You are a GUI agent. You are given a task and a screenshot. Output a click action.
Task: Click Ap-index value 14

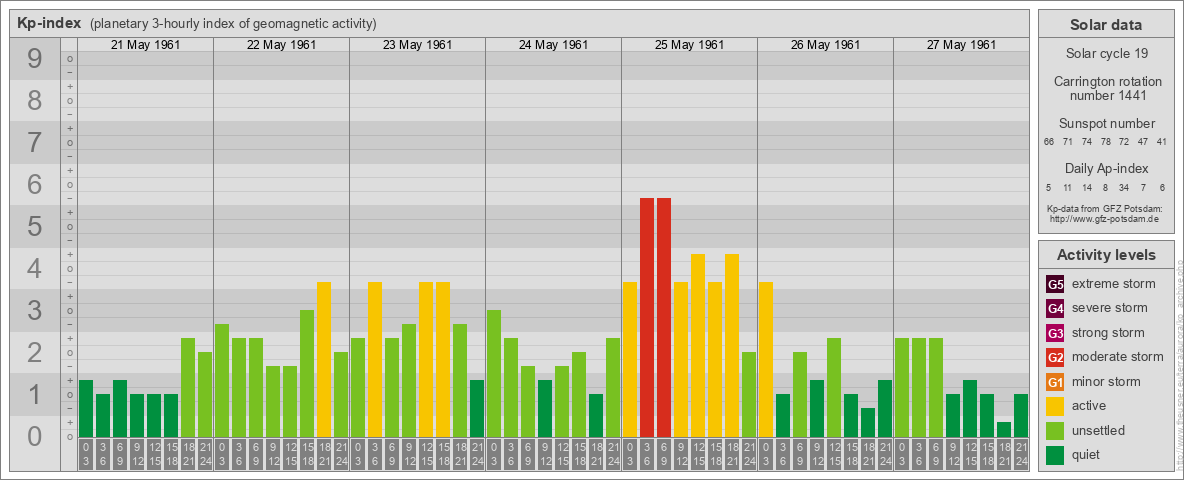pyautogui.click(x=1087, y=187)
